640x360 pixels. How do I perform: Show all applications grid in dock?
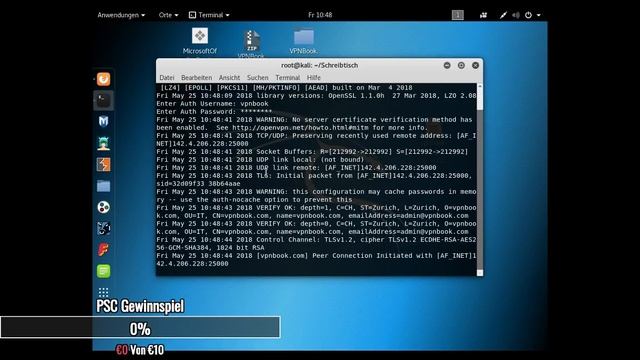pos(103,292)
